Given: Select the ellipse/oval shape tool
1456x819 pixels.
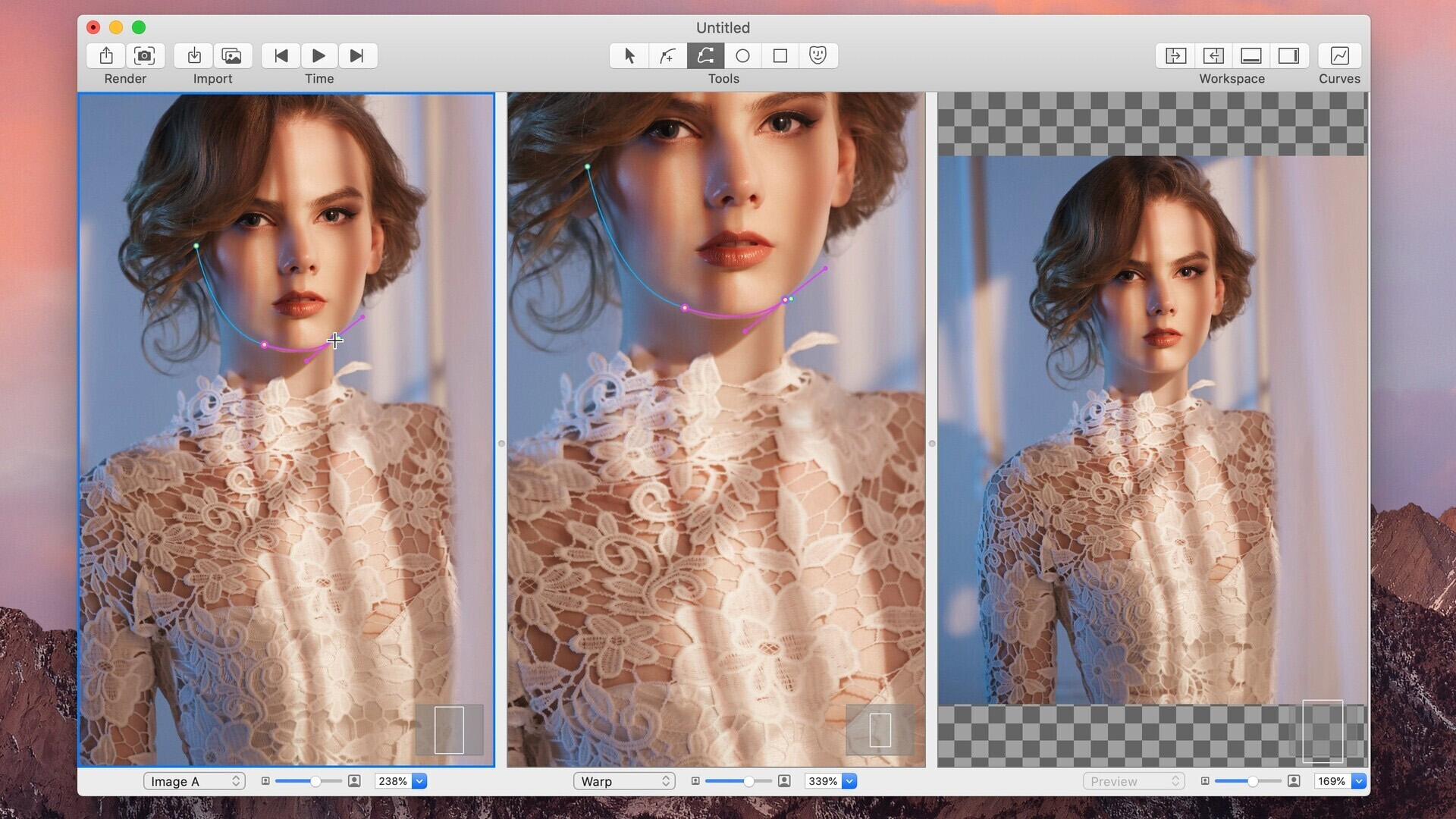Looking at the screenshot, I should tap(742, 55).
